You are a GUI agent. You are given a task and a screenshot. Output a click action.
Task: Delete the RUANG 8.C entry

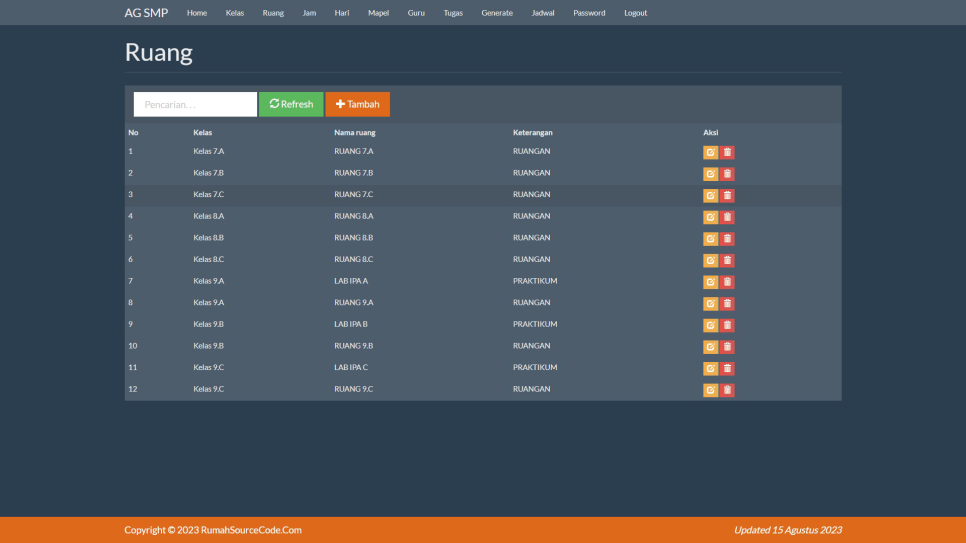727,260
